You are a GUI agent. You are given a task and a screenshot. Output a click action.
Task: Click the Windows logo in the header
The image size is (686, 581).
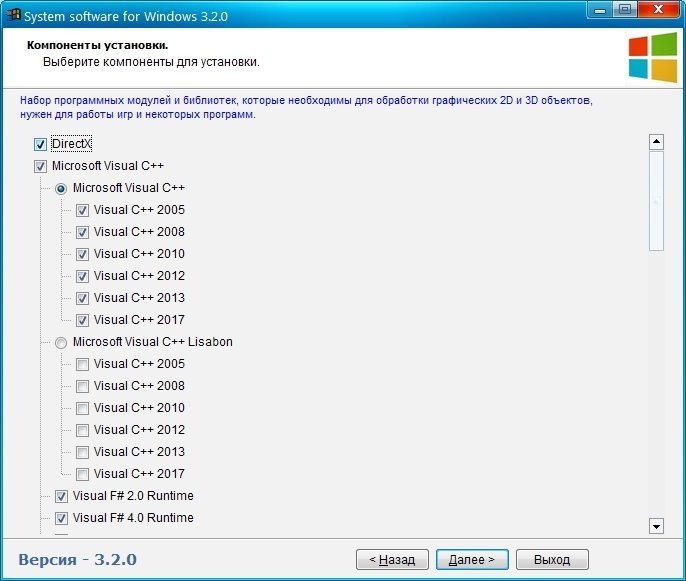653,58
